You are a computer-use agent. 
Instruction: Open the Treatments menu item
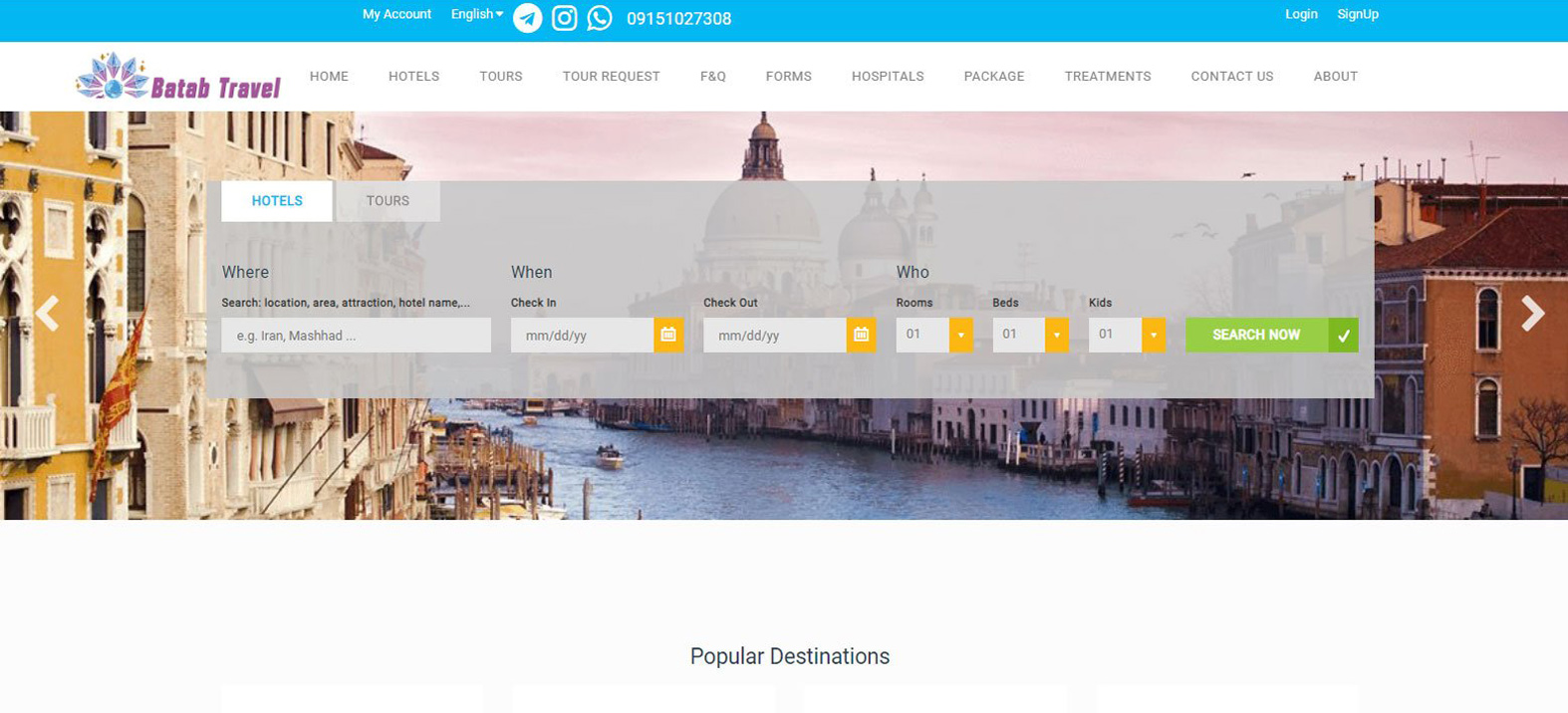point(1108,77)
